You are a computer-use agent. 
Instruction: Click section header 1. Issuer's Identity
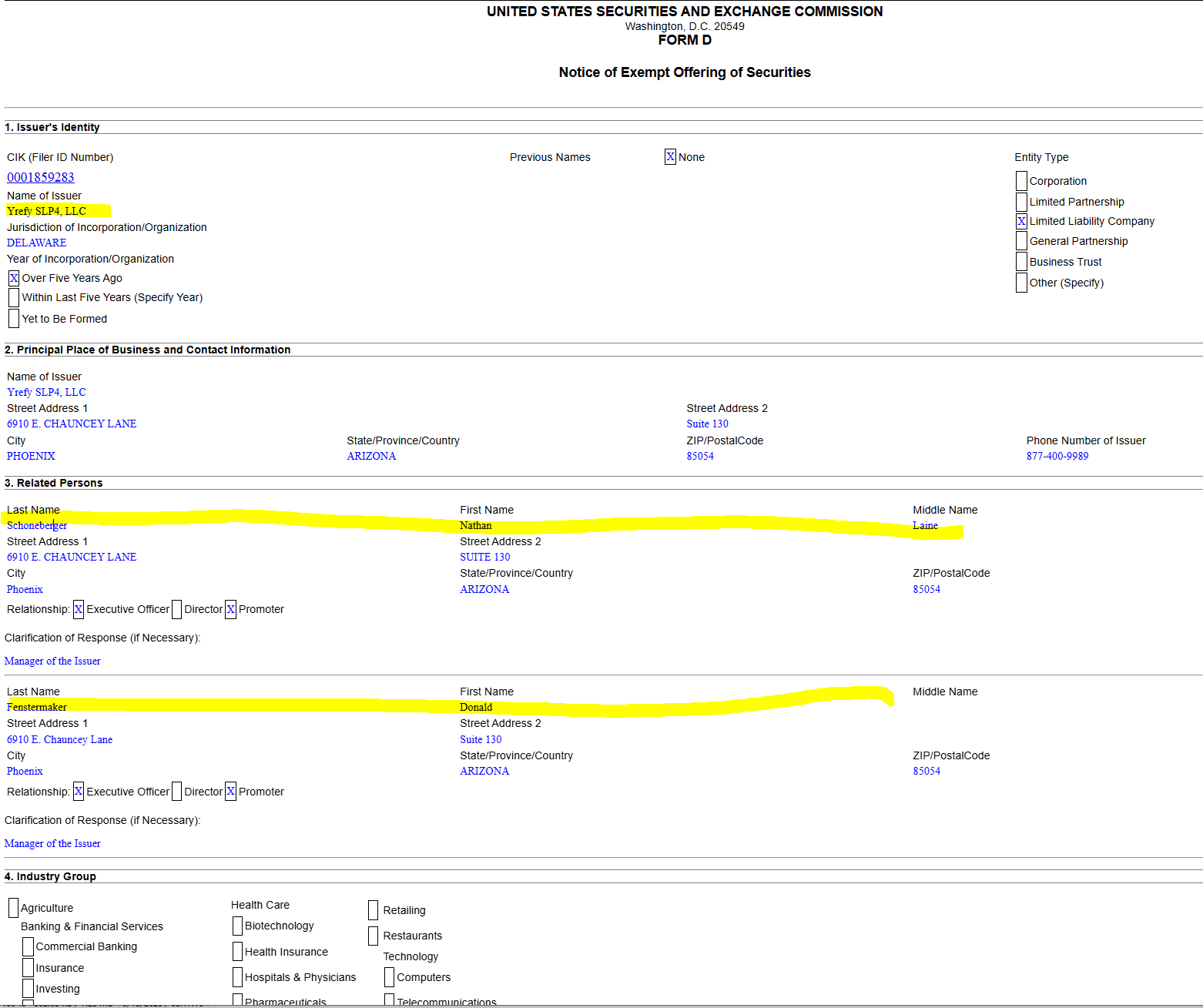pyautogui.click(x=52, y=127)
